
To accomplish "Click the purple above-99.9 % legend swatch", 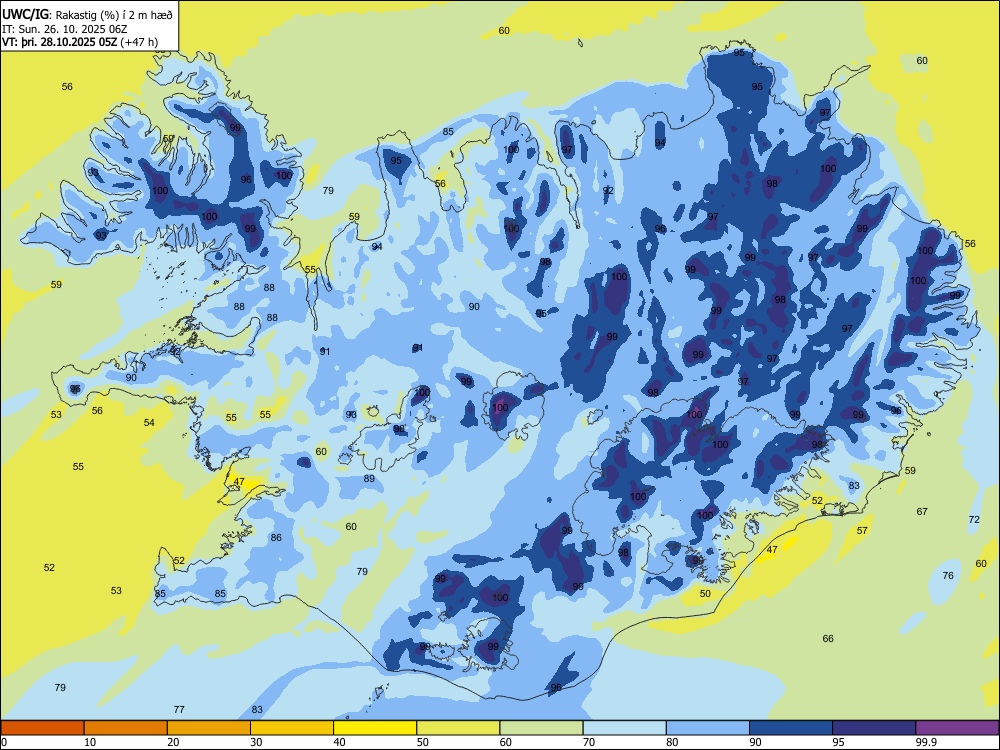I will (x=957, y=728).
